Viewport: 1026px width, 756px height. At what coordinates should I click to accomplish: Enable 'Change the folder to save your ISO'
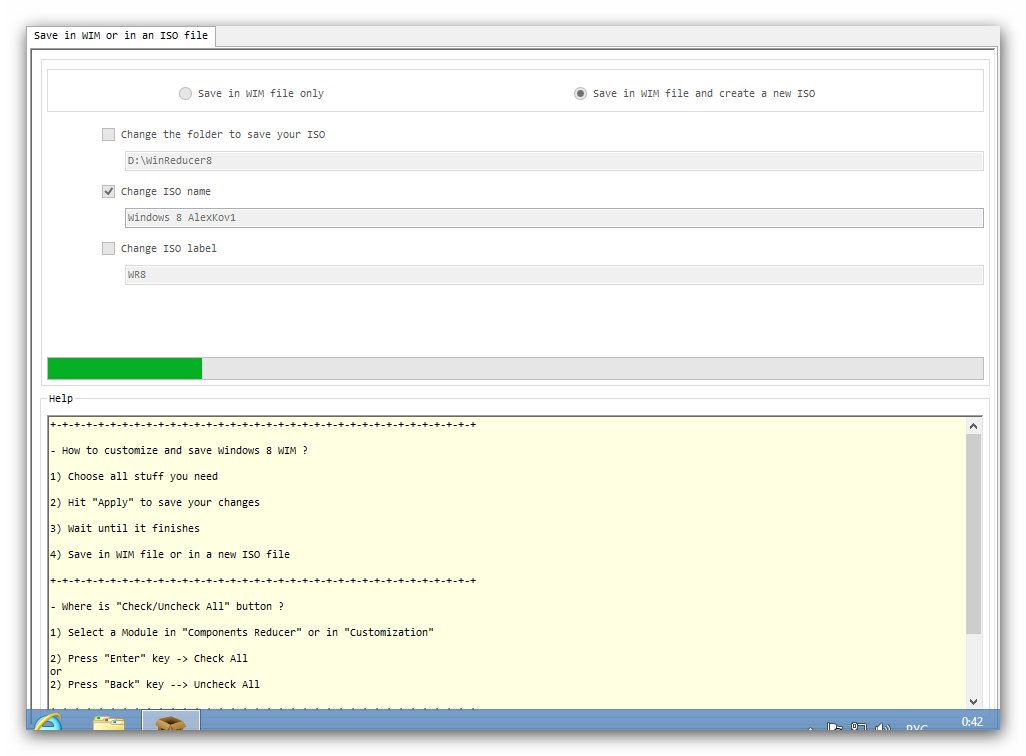[109, 135]
